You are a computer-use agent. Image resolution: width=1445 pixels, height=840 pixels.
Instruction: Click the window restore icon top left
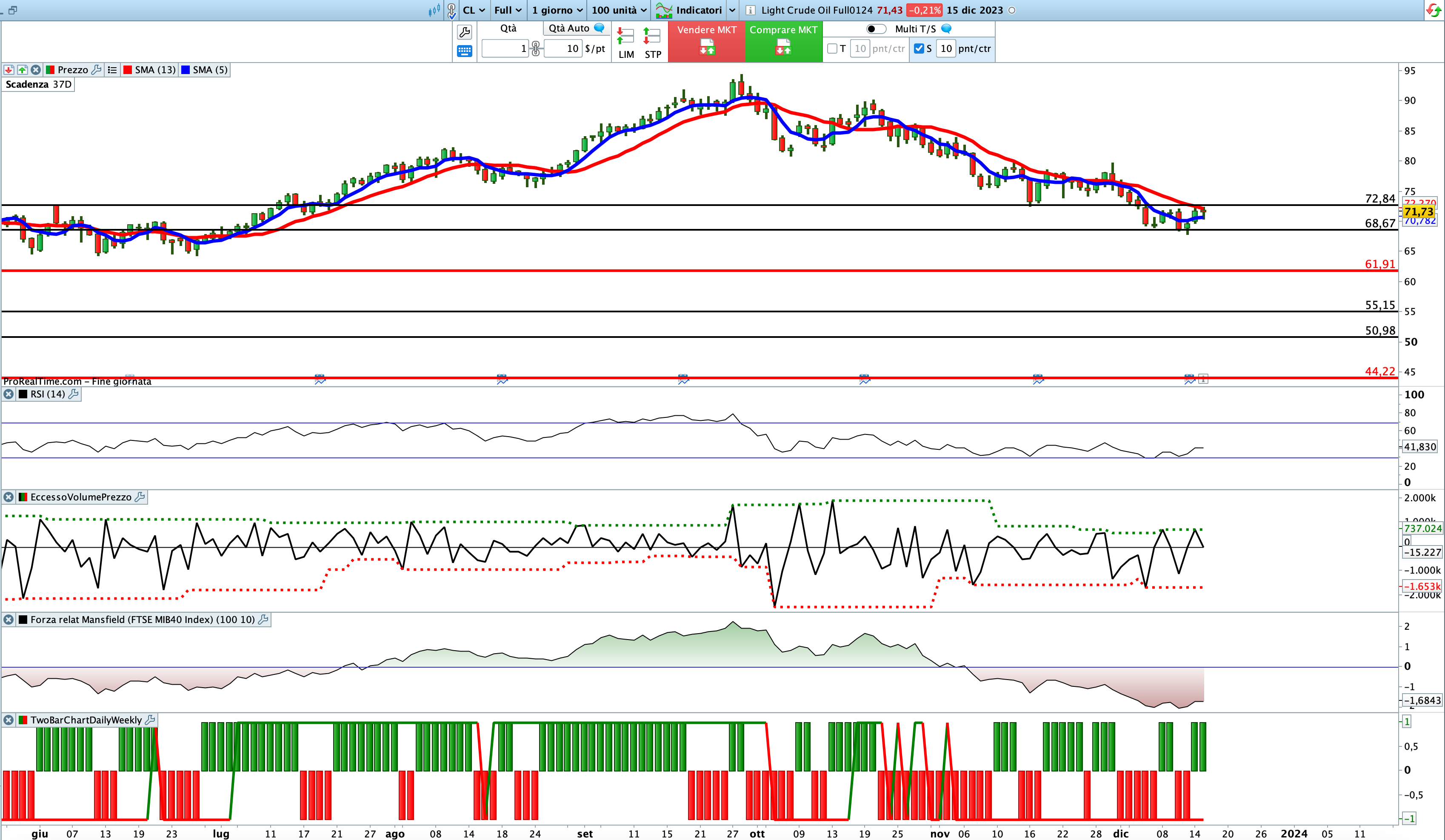(13, 10)
